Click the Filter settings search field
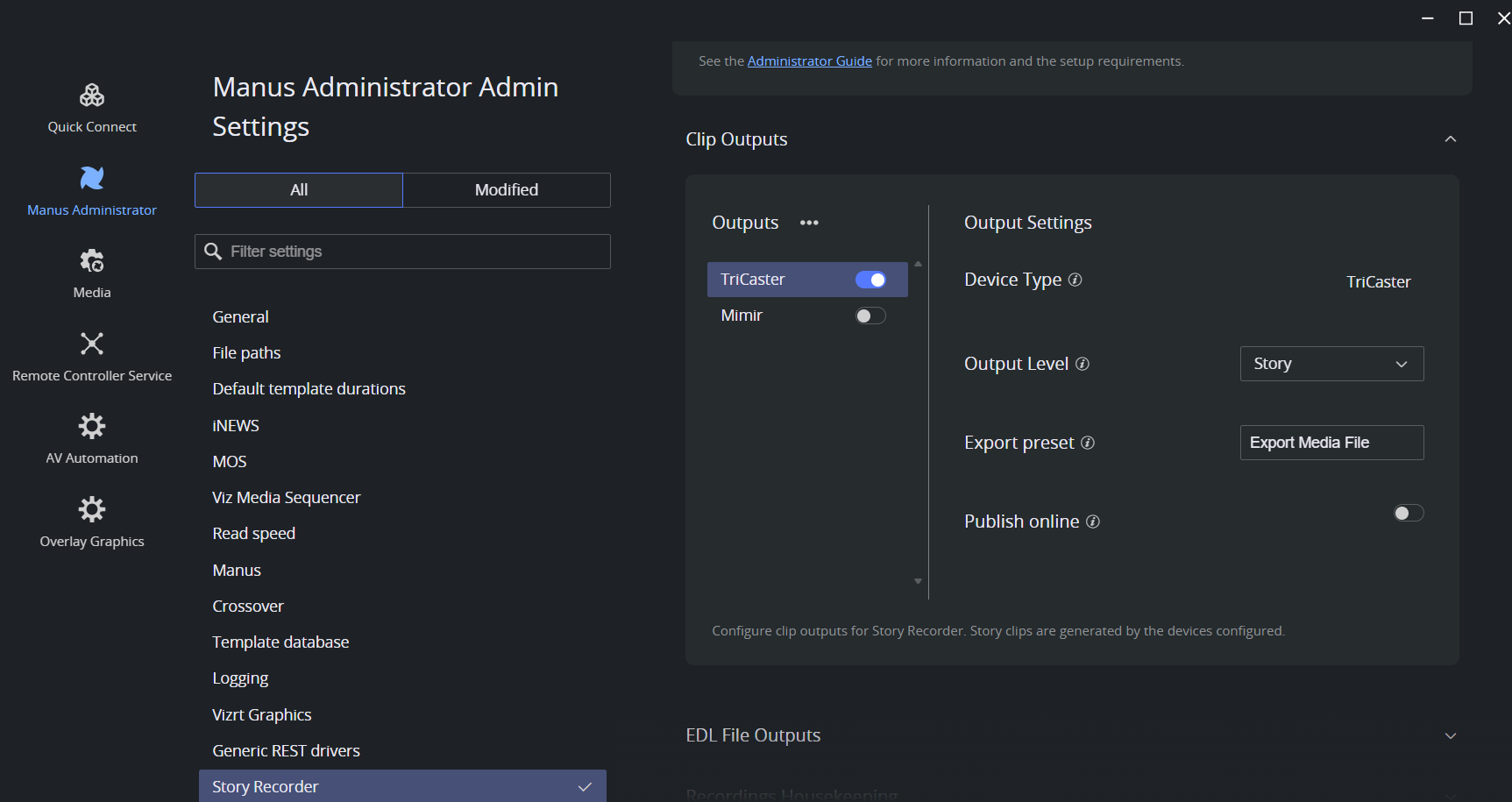Image resolution: width=1512 pixels, height=802 pixels. click(x=402, y=252)
